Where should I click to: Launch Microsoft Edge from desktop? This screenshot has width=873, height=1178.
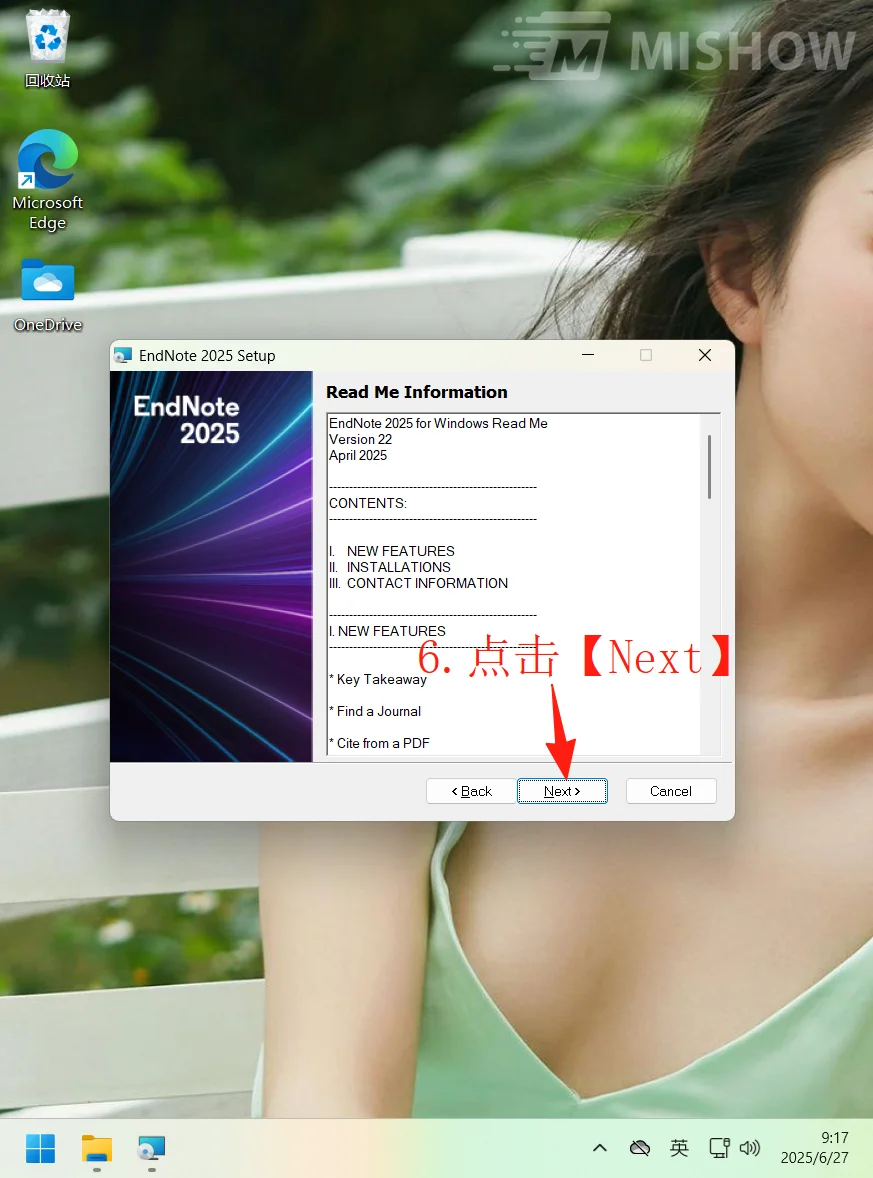pos(47,180)
